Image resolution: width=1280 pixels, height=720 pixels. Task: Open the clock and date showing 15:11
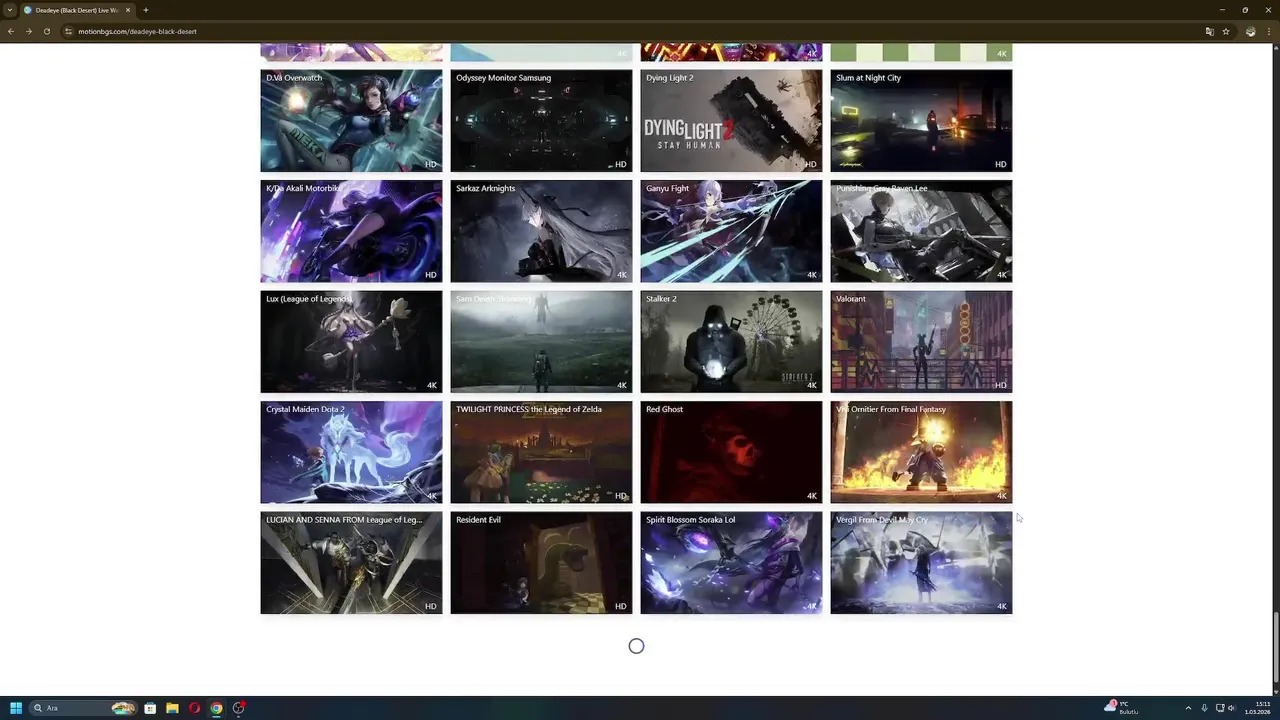click(1258, 708)
